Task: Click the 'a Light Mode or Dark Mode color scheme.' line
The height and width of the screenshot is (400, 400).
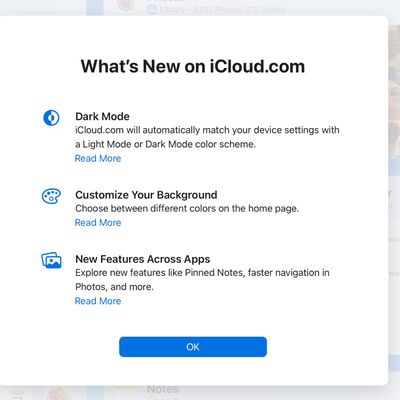Action: tap(165, 144)
